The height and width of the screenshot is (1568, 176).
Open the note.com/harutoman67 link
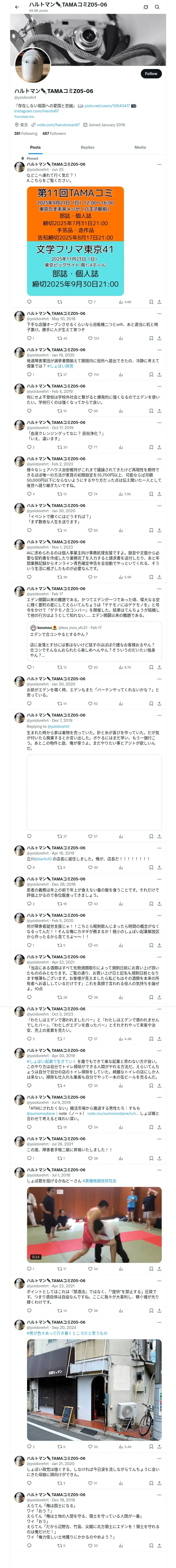pos(58,125)
